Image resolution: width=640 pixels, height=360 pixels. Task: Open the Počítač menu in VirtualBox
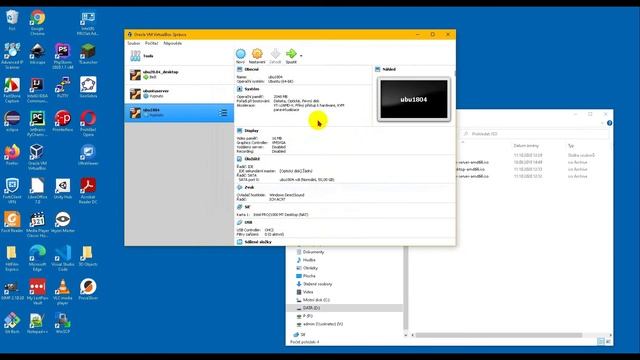point(151,43)
